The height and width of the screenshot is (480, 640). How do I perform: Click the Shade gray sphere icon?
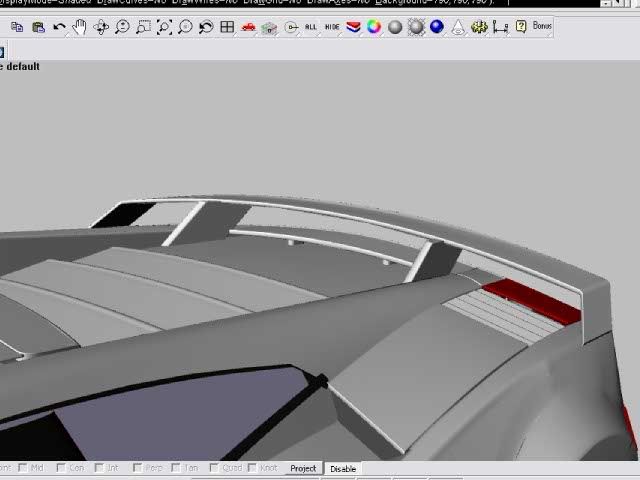coord(395,27)
